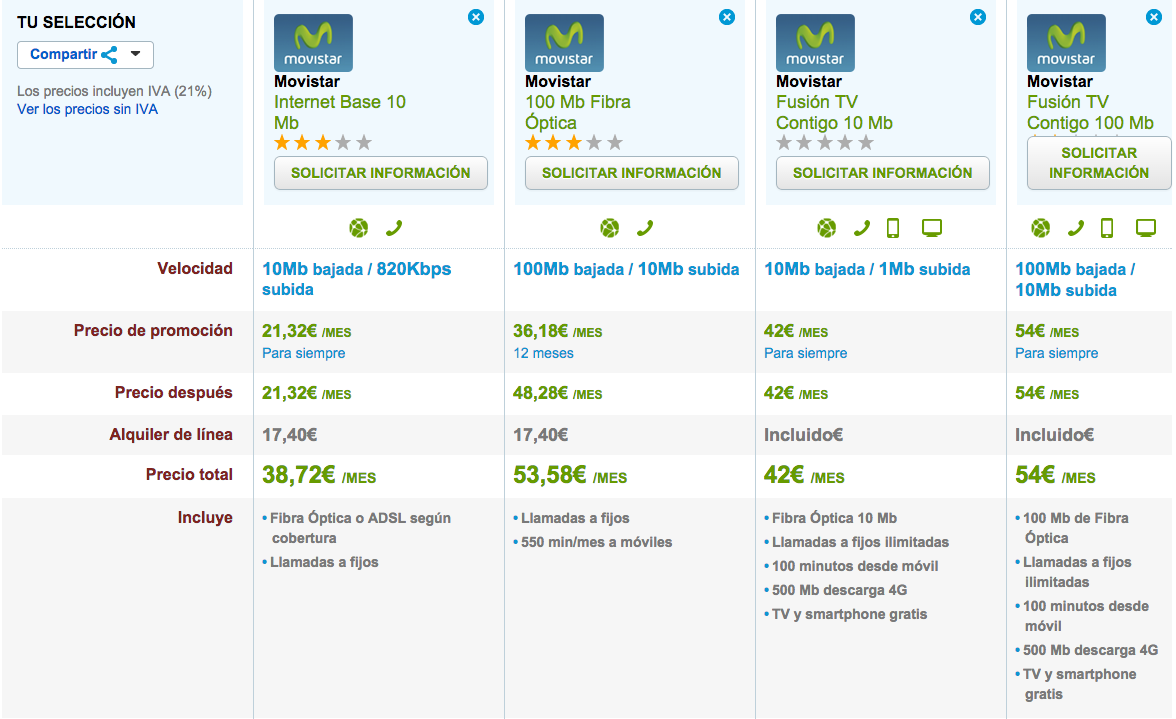This screenshot has height=719, width=1176.
Task: Click internet globe icon under 100 Mb Fibra Óptica
Action: pos(610,228)
